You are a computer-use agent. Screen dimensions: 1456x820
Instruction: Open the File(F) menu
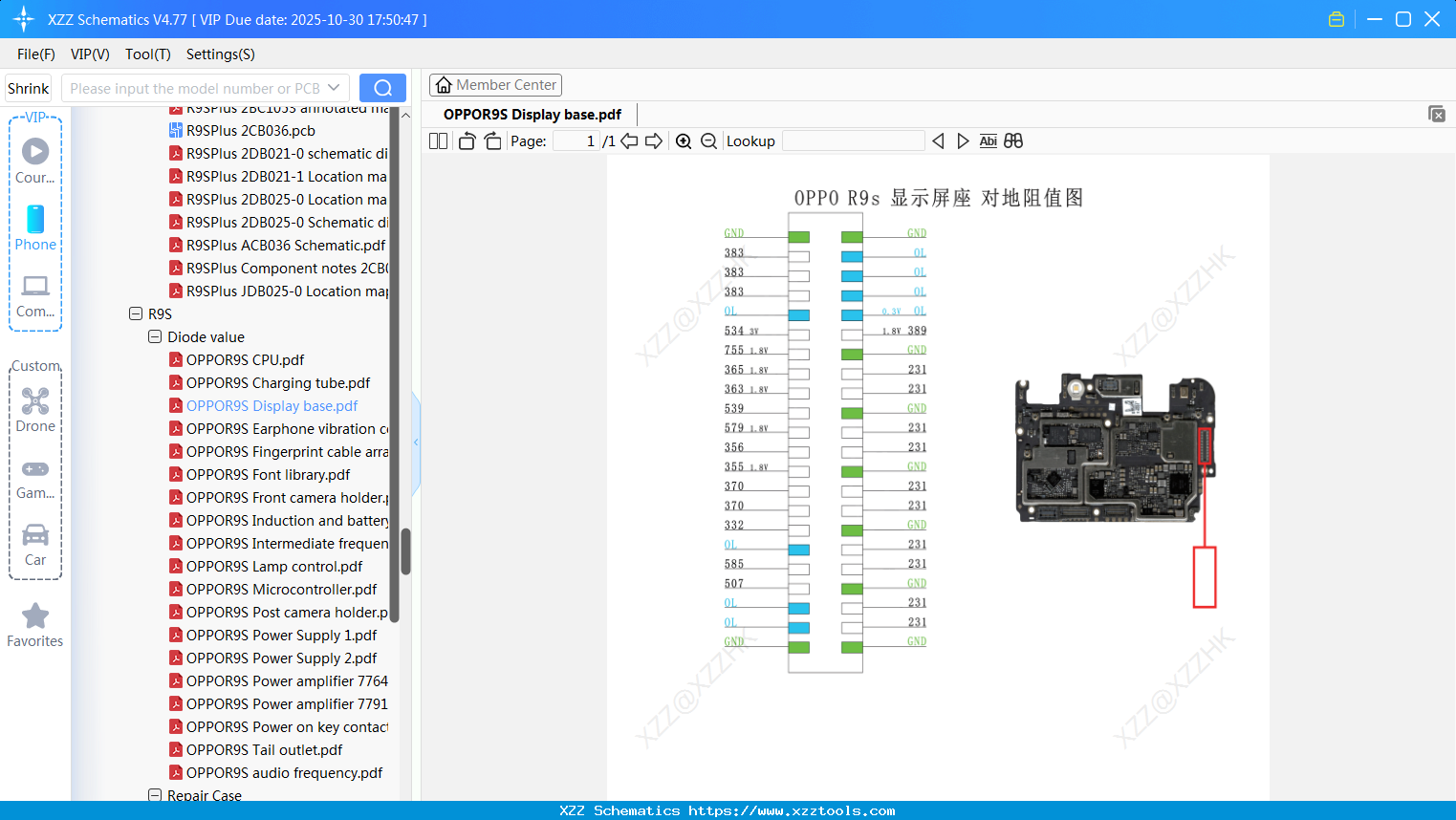pyautogui.click(x=36, y=54)
